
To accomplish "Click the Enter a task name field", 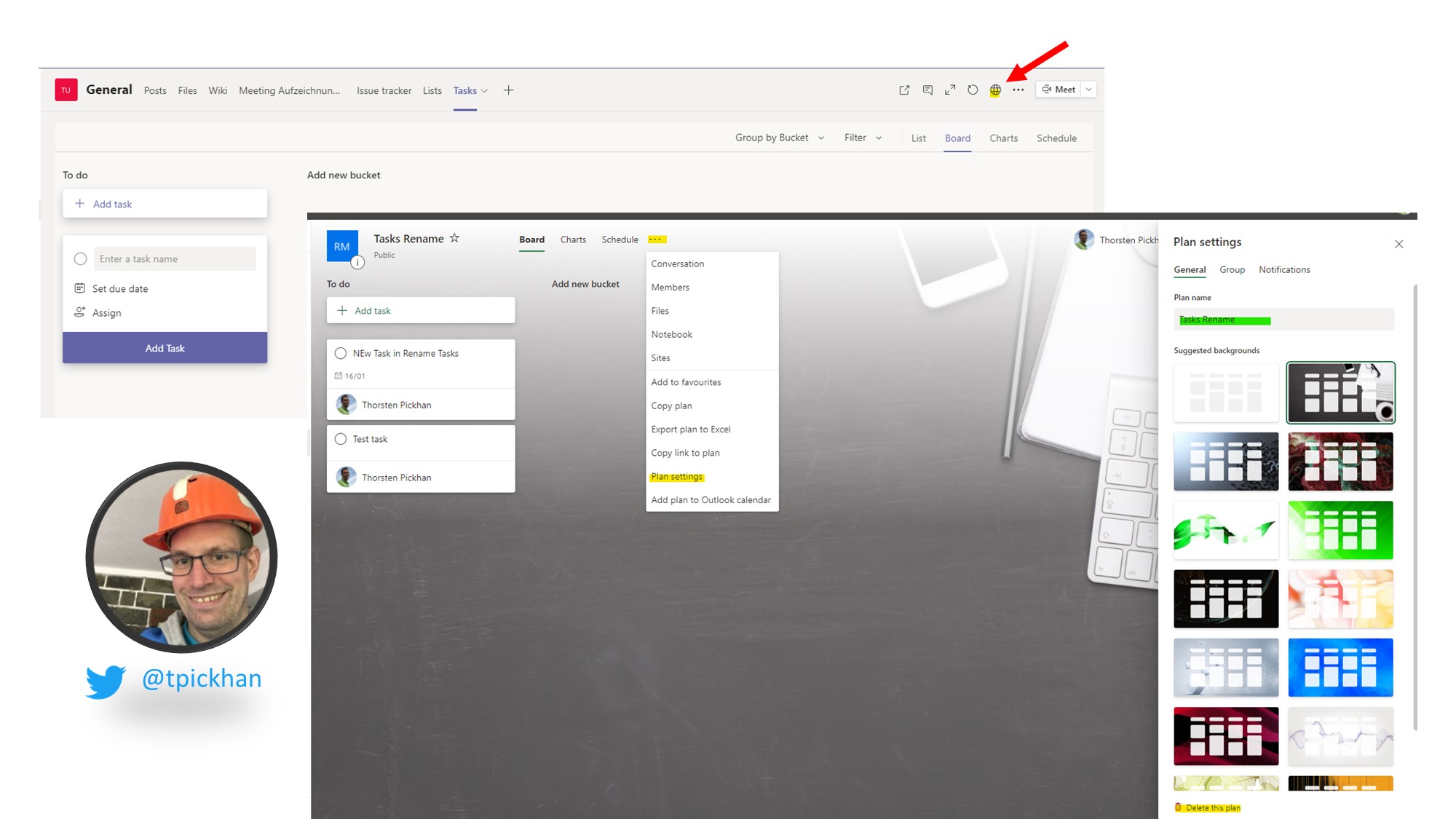I will pos(175,258).
